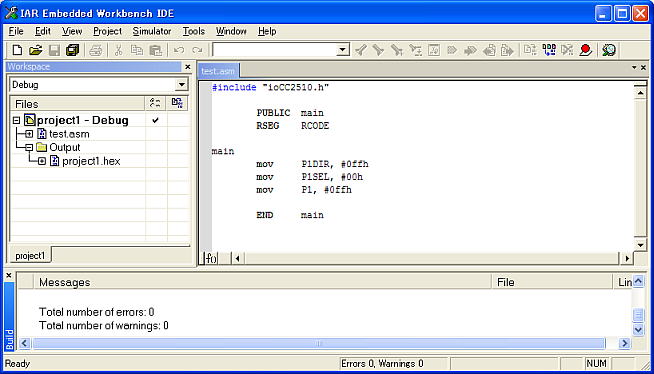The width and height of the screenshot is (654, 374).
Task: Close the Messages build panel
Action: (9, 275)
